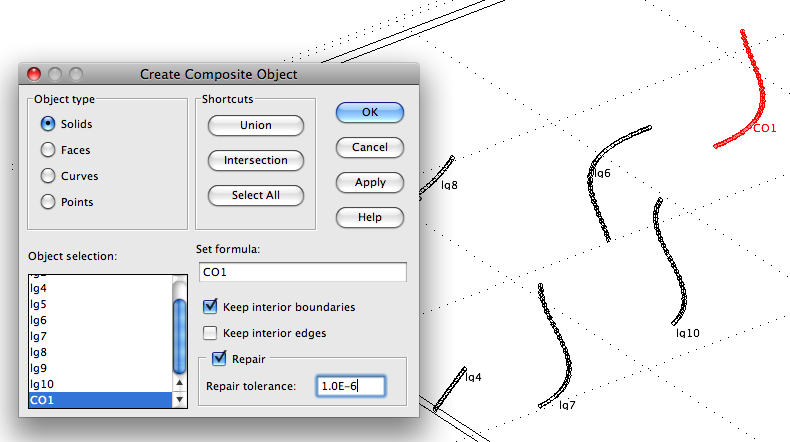Choose Faces object type
This screenshot has width=790, height=442.
[x=47, y=150]
